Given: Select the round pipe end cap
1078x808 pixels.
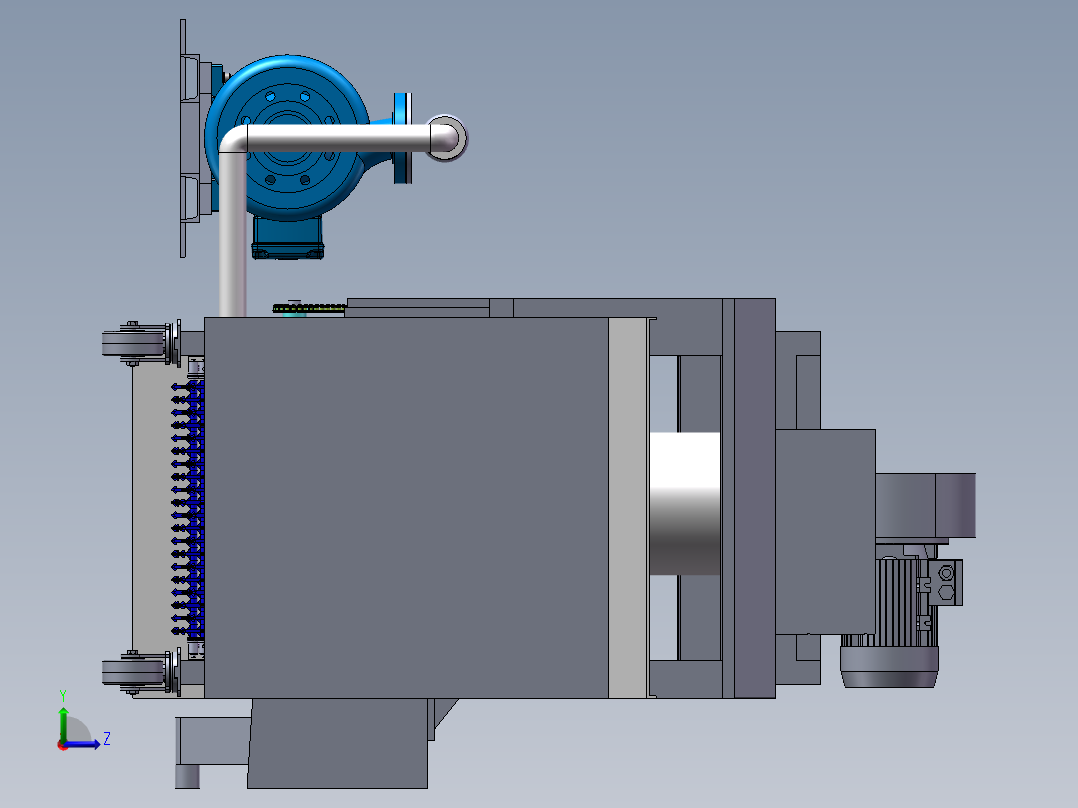Looking at the screenshot, I should coord(446,138).
